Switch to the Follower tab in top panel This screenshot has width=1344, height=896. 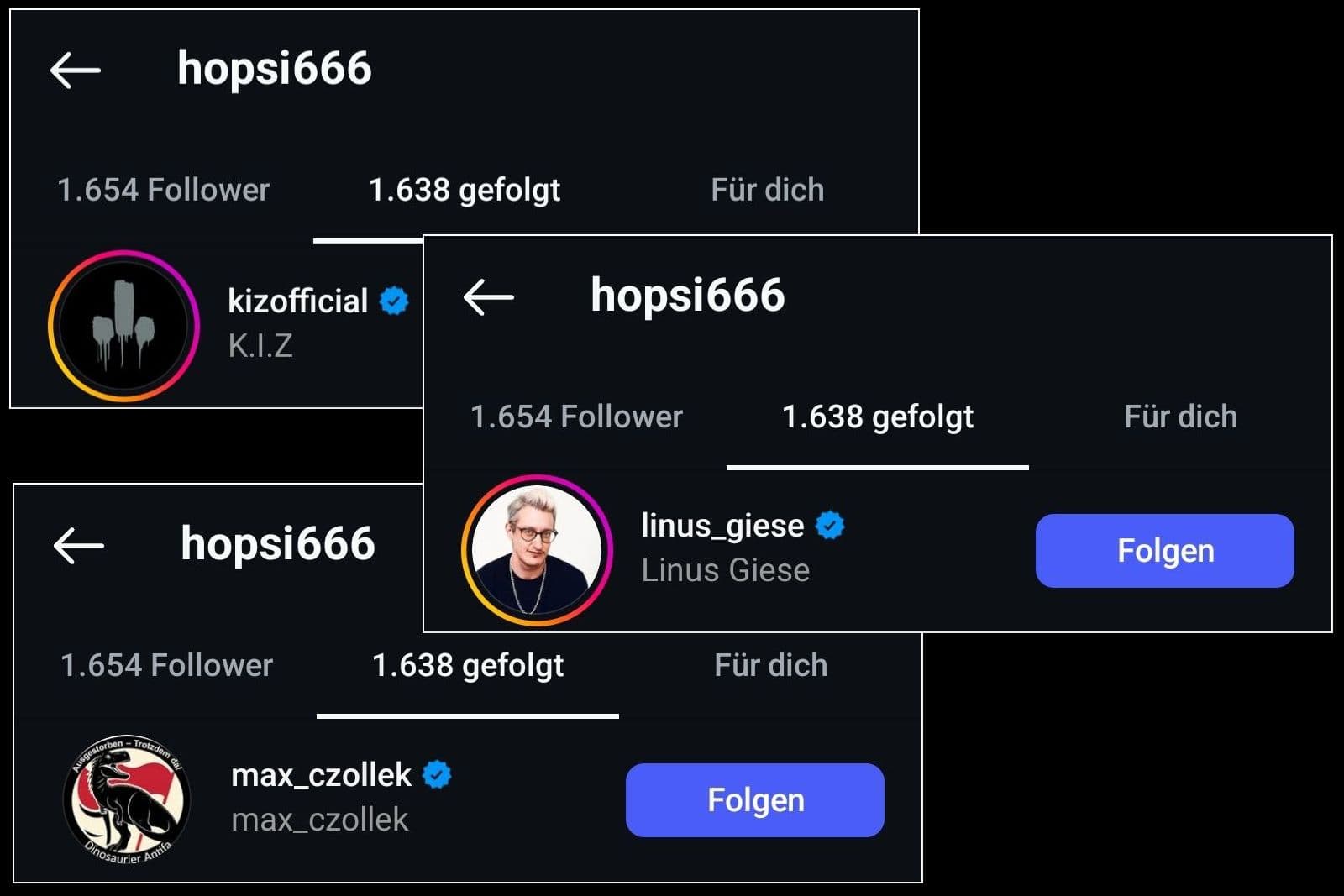[x=163, y=191]
